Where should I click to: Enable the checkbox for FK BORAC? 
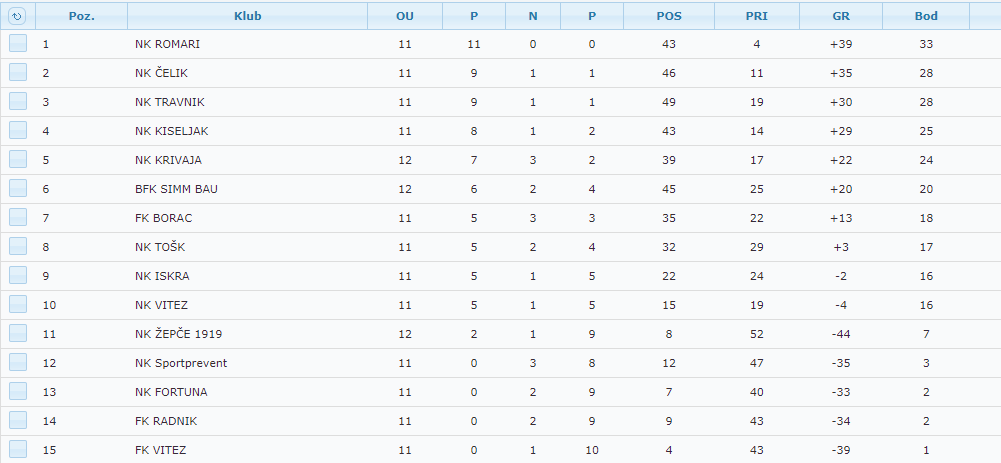click(18, 217)
